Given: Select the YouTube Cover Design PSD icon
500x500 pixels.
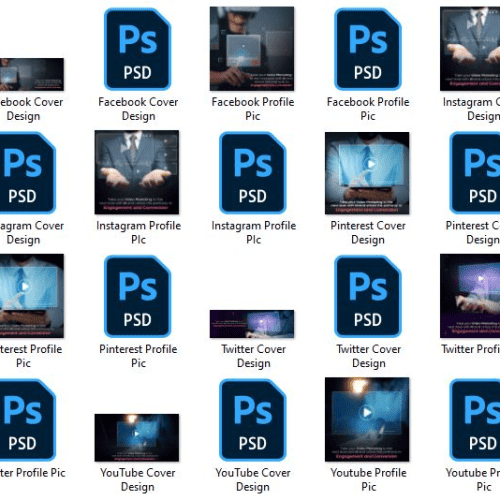Looking at the screenshot, I should tap(253, 420).
